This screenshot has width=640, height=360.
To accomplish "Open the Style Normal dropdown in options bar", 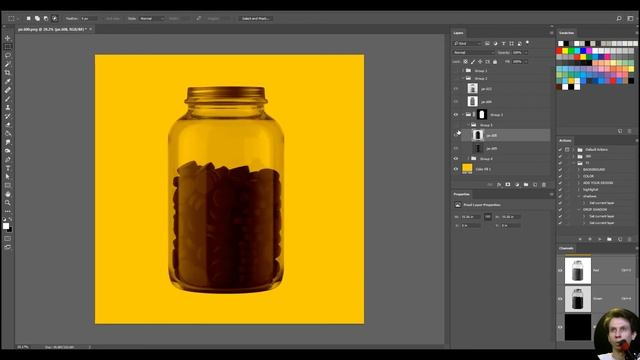I will click(x=151, y=18).
